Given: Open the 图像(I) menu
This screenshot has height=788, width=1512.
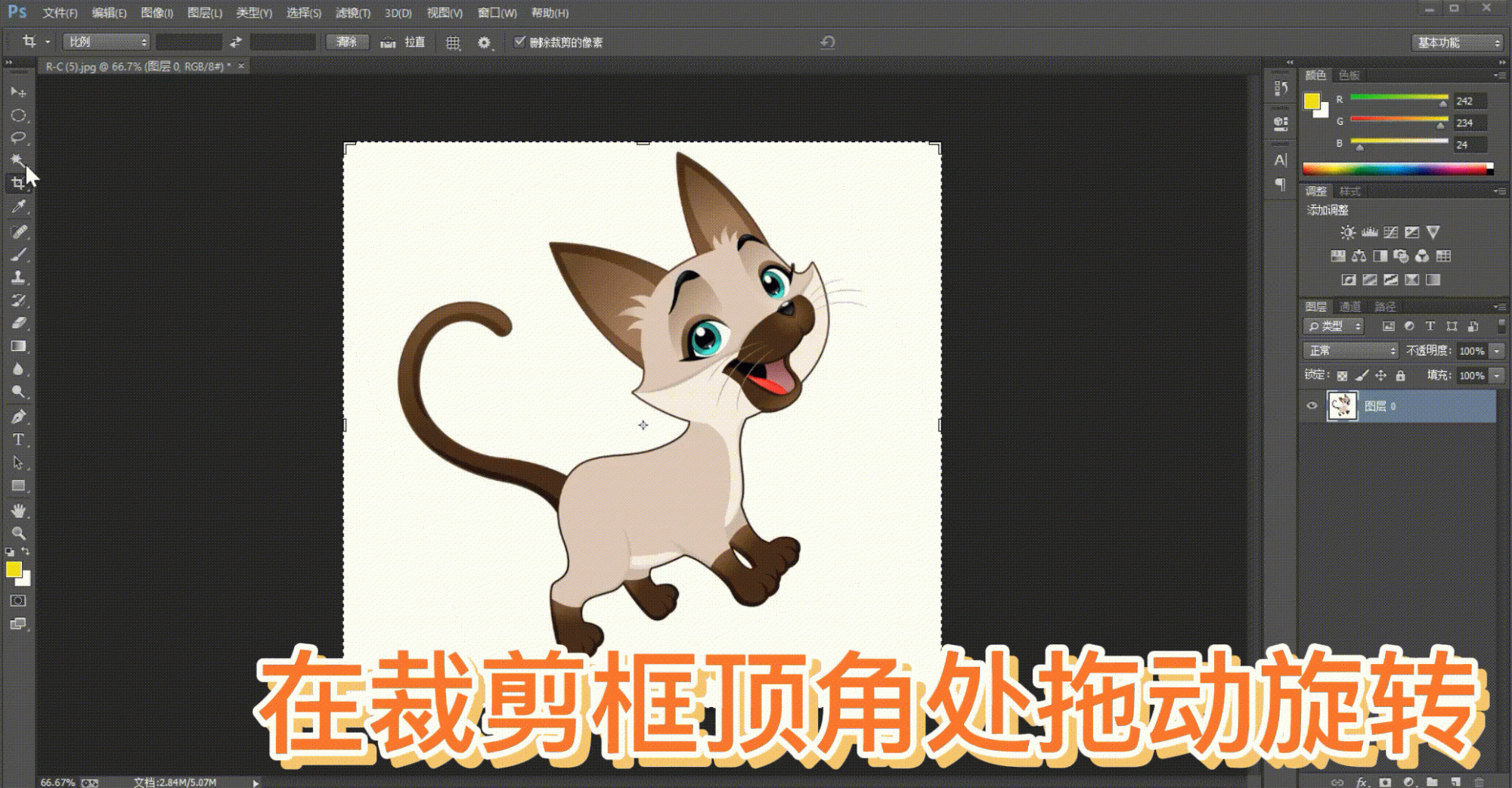Looking at the screenshot, I should pyautogui.click(x=157, y=13).
